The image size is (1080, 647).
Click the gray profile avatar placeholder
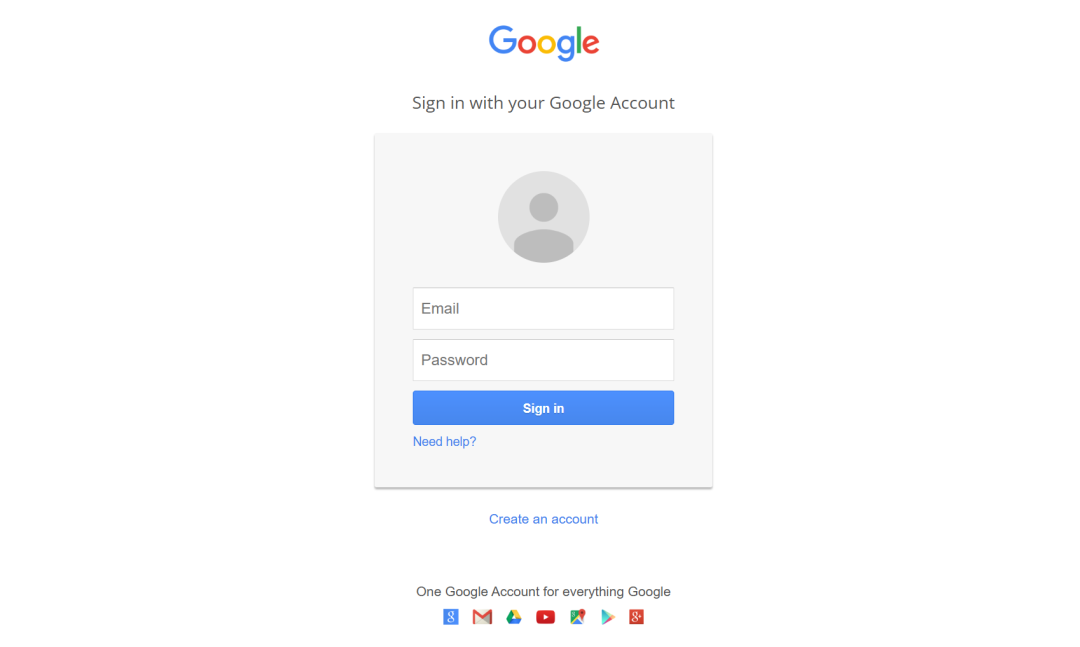(543, 216)
